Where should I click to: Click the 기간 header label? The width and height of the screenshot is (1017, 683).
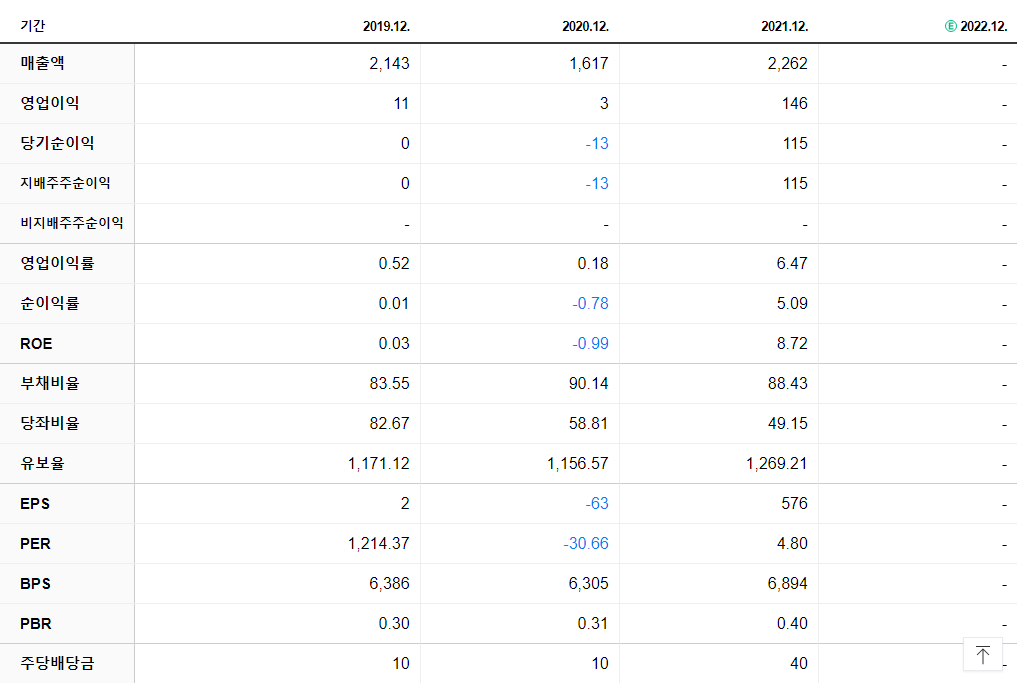(x=32, y=26)
